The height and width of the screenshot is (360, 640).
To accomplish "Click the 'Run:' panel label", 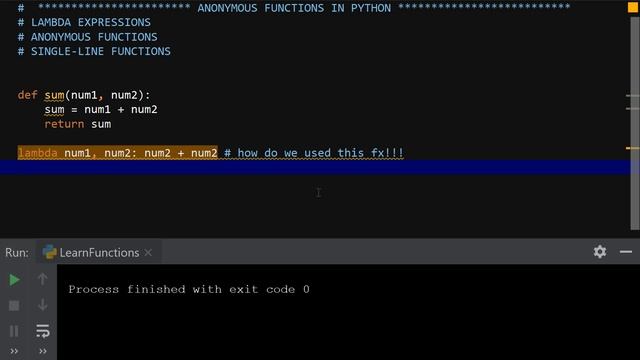I will click(x=17, y=253).
